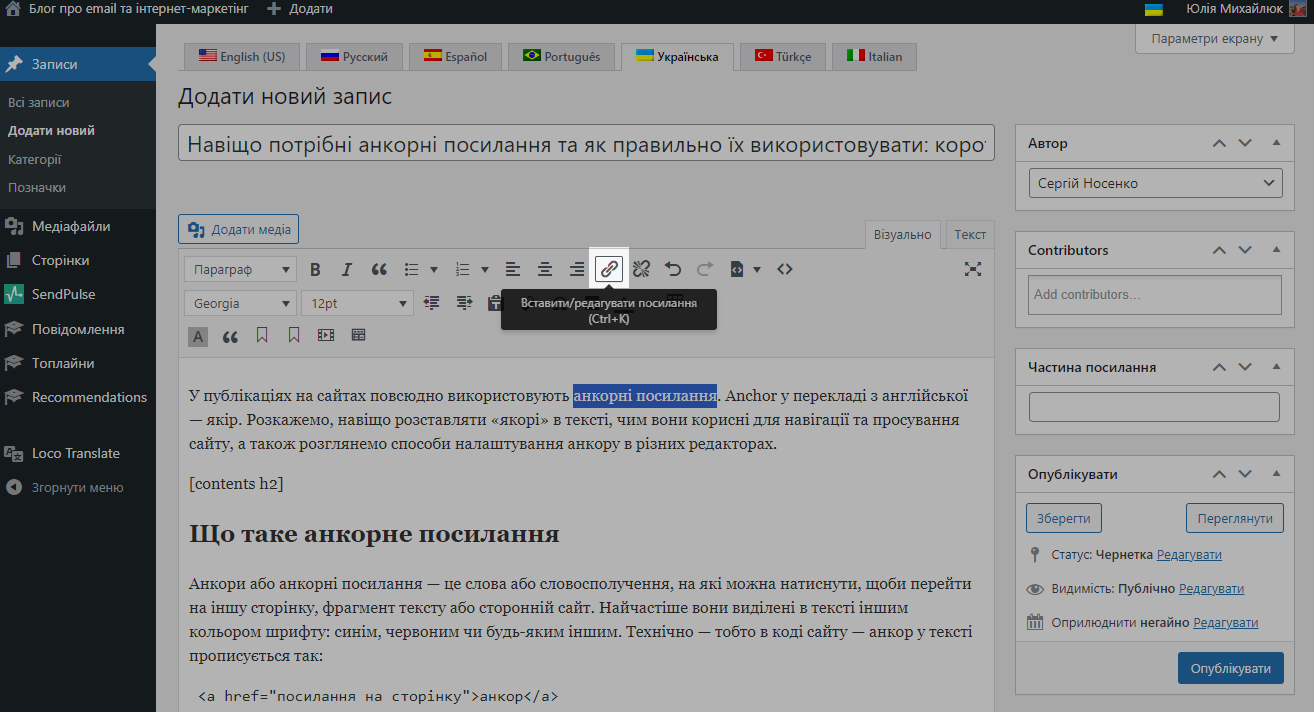The width and height of the screenshot is (1314, 712).
Task: Remove link using the unlink icon
Action: point(641,269)
